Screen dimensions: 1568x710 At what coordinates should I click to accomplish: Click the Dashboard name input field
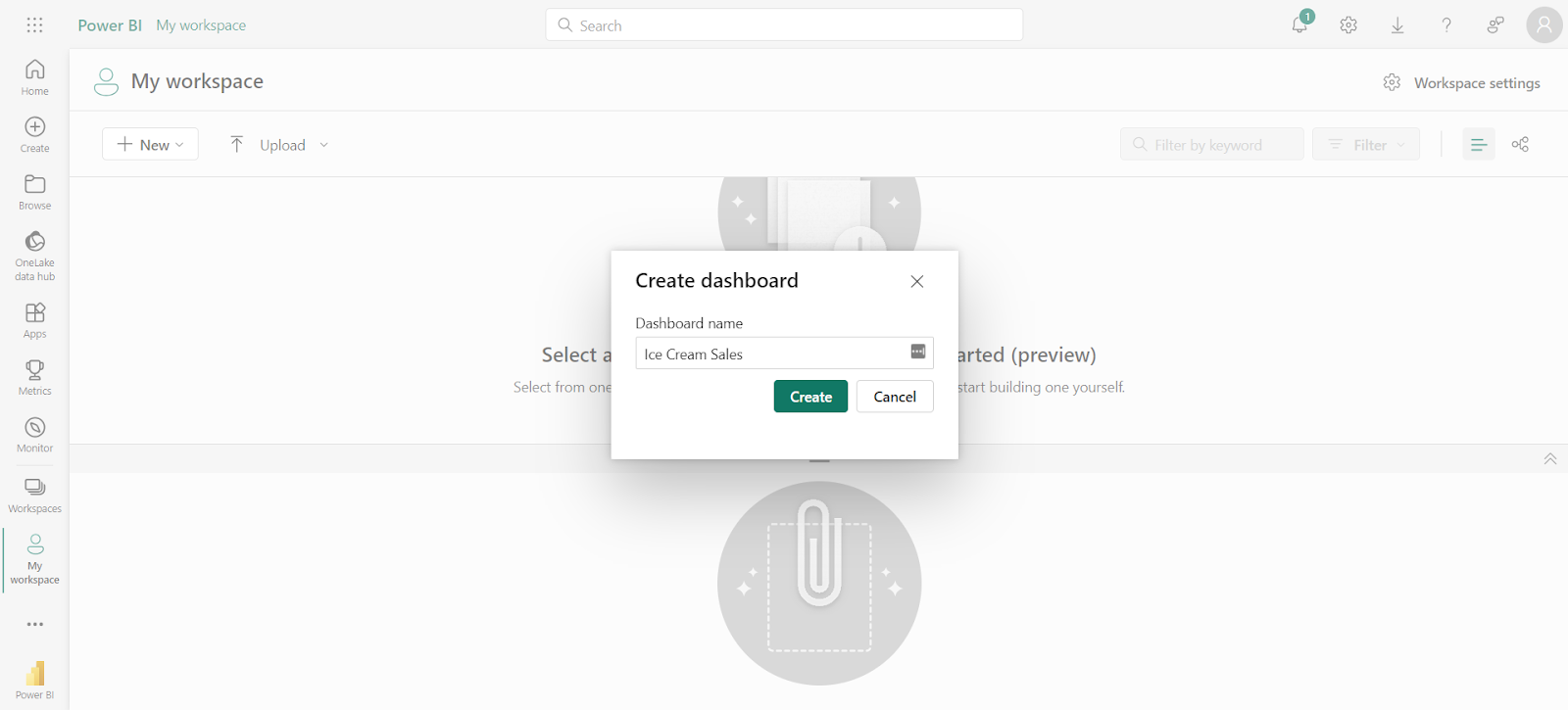point(784,353)
